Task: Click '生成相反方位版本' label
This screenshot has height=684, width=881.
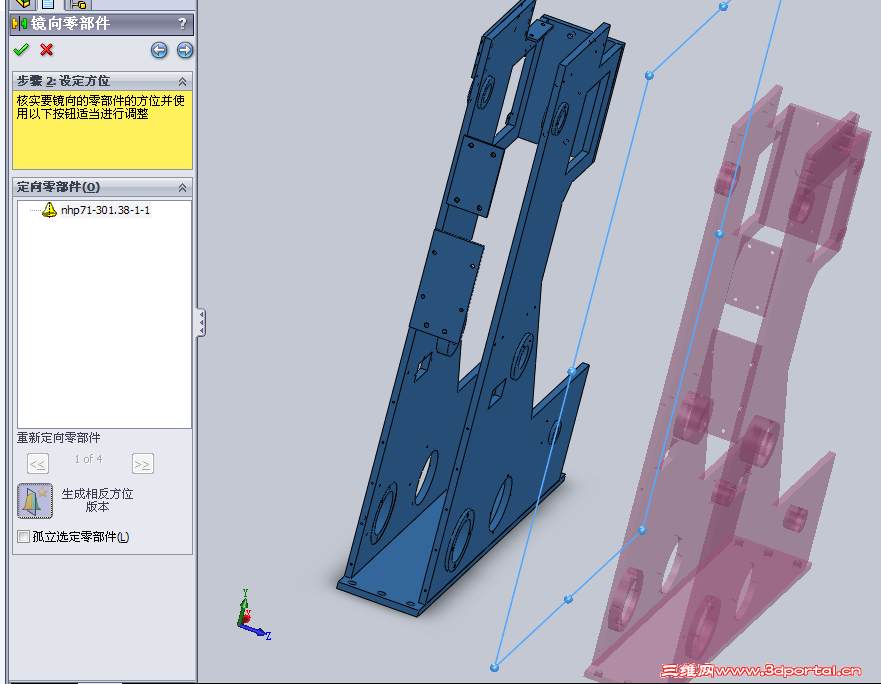Action: click(97, 500)
